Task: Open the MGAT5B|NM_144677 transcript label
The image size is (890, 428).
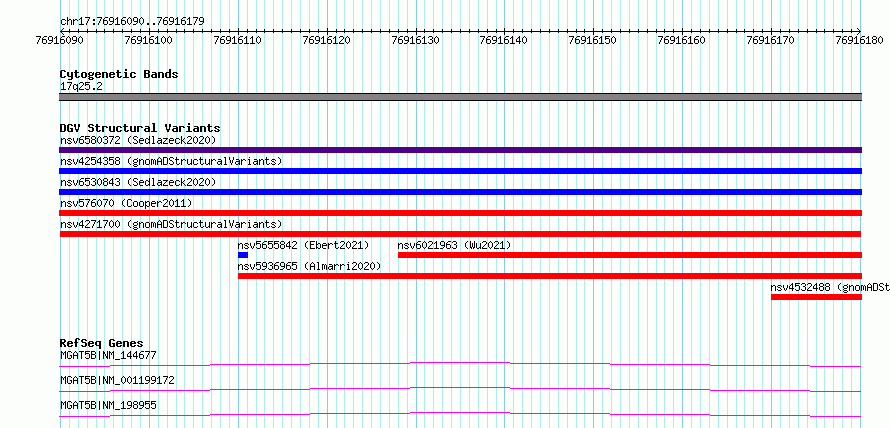Action: (x=108, y=355)
